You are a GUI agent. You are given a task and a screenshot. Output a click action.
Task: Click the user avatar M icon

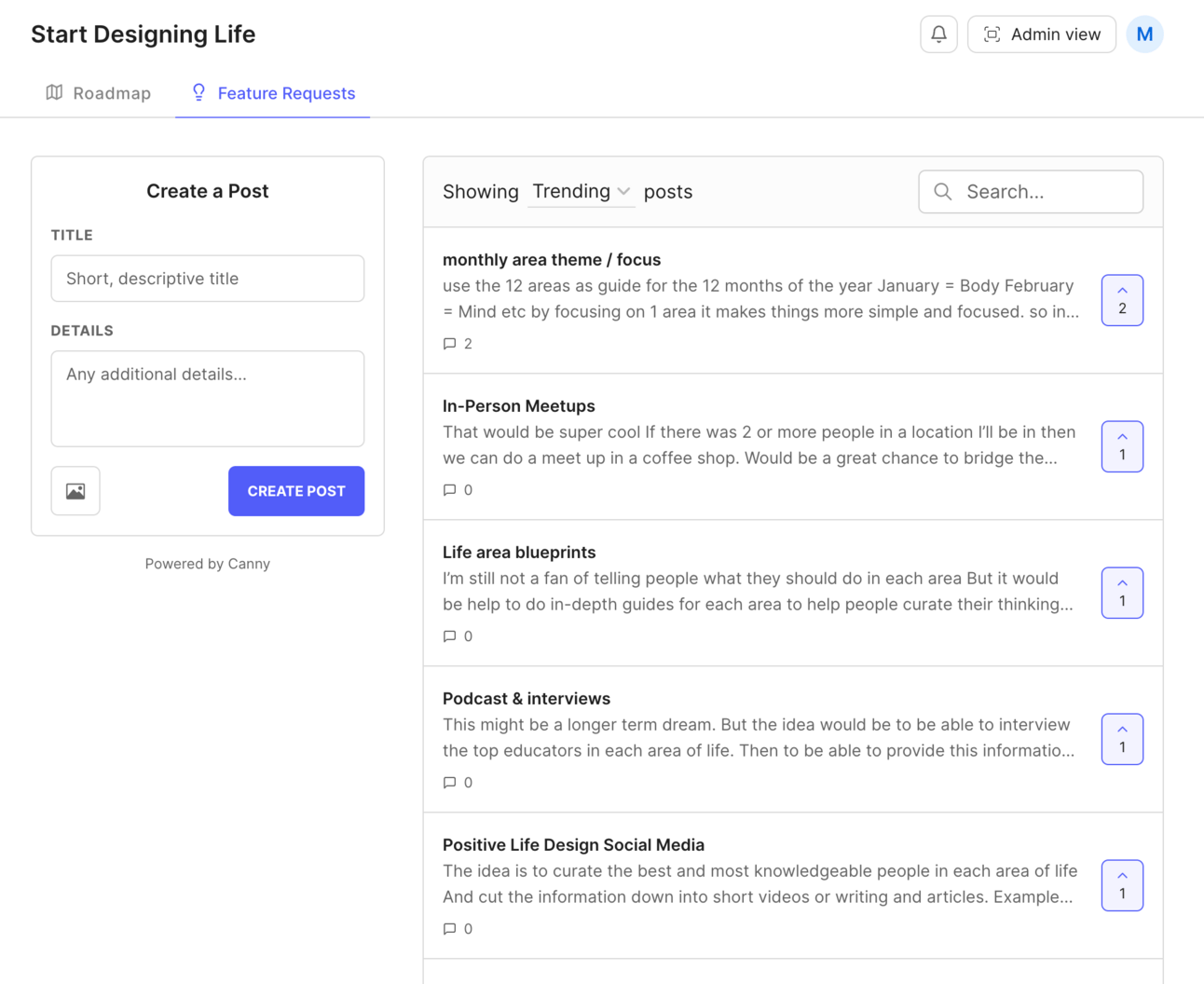1144,34
